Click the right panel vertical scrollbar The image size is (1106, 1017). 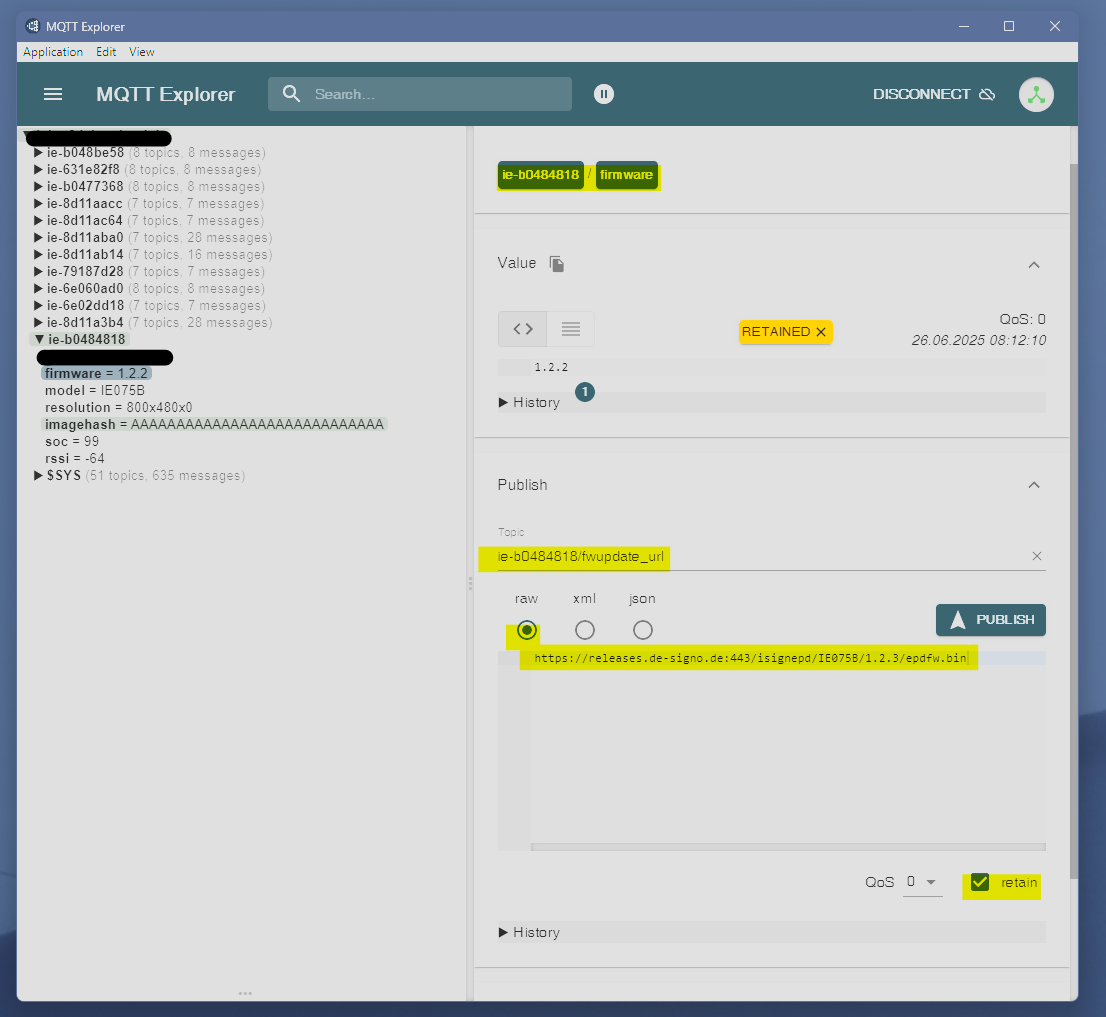click(x=1074, y=522)
